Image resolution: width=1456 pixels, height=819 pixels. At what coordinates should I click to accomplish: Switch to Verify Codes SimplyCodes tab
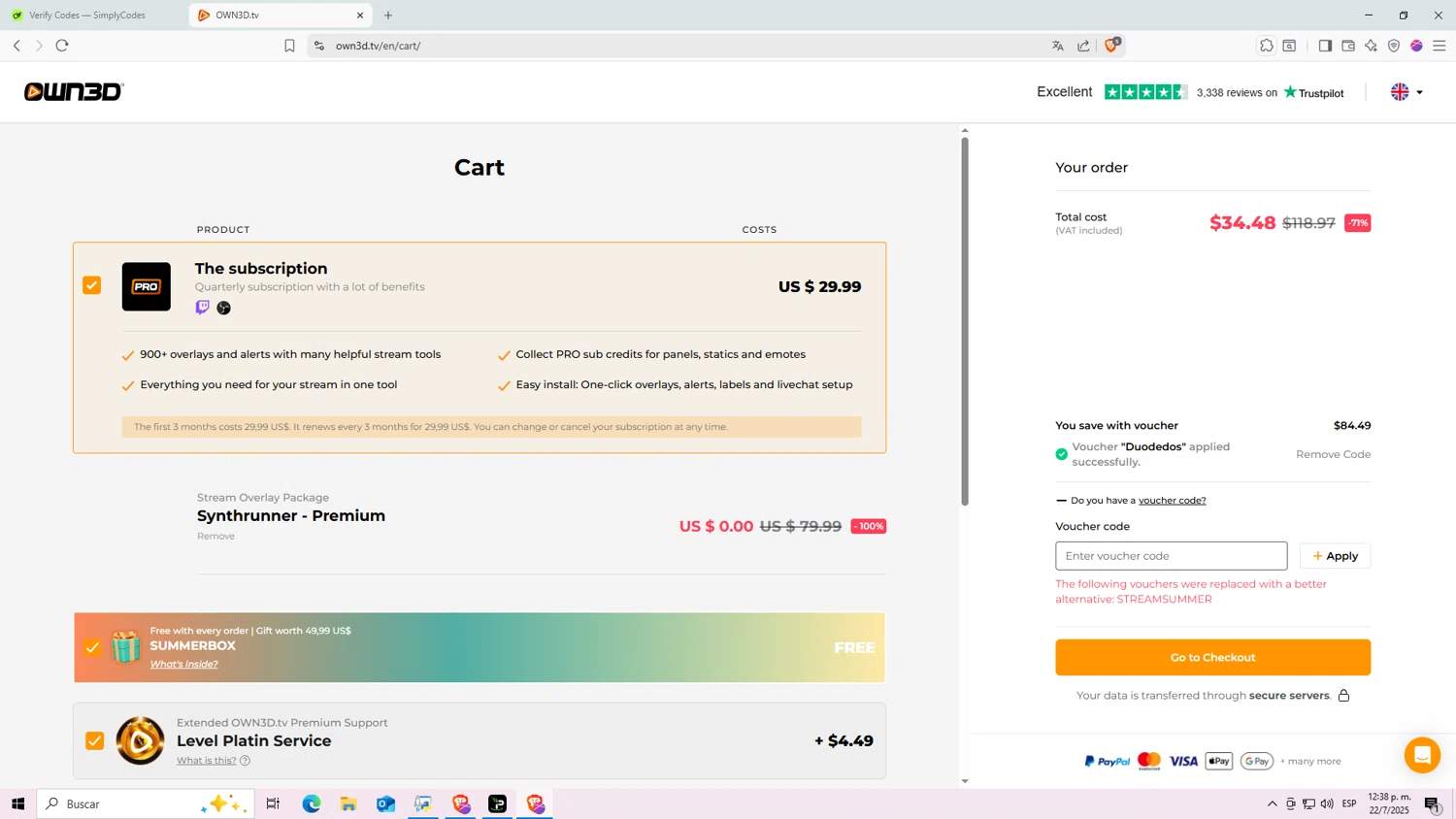click(x=87, y=16)
